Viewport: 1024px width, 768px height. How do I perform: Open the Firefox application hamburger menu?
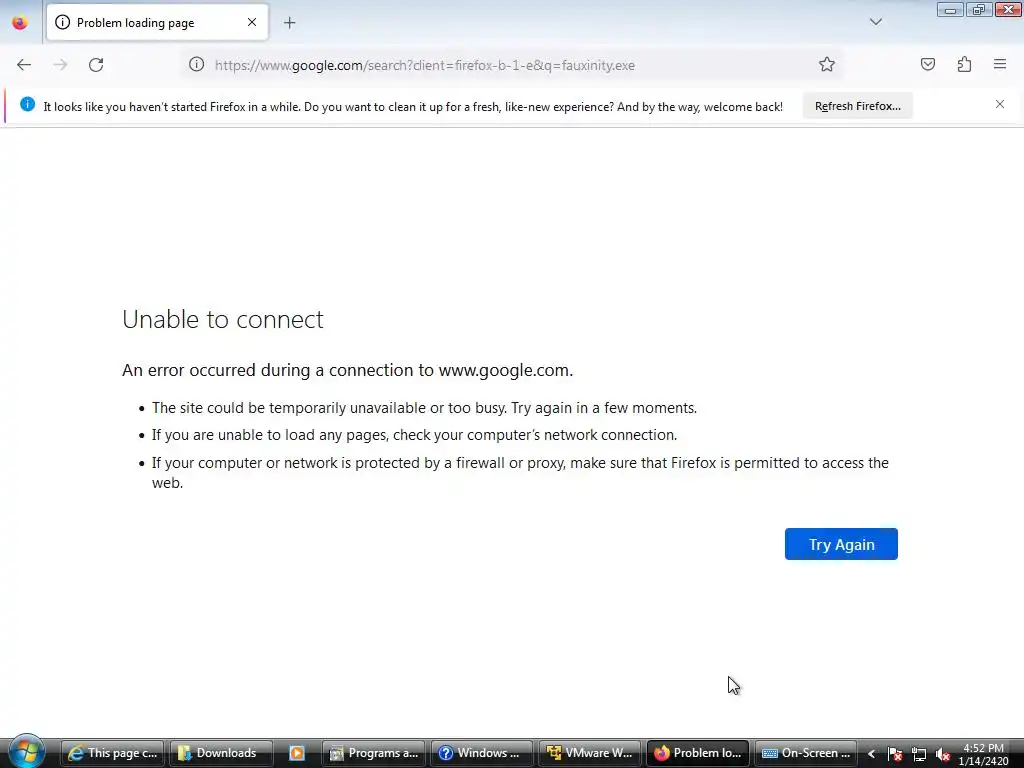pos(1000,65)
